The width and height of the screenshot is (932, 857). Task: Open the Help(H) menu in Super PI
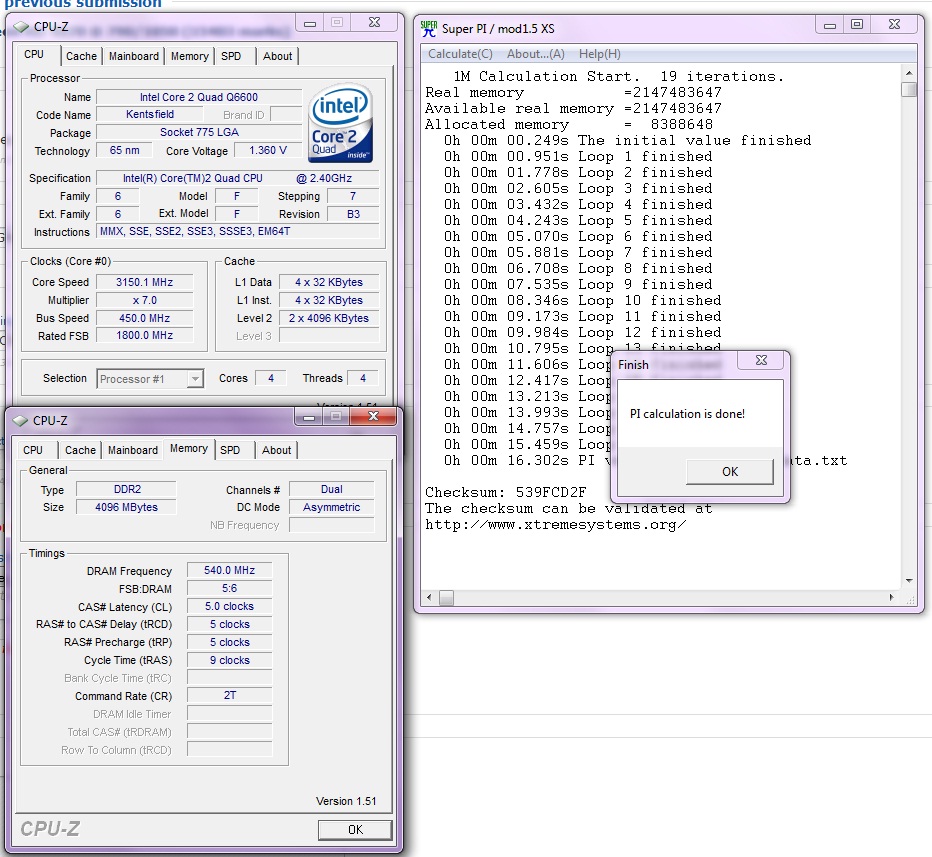click(x=600, y=54)
